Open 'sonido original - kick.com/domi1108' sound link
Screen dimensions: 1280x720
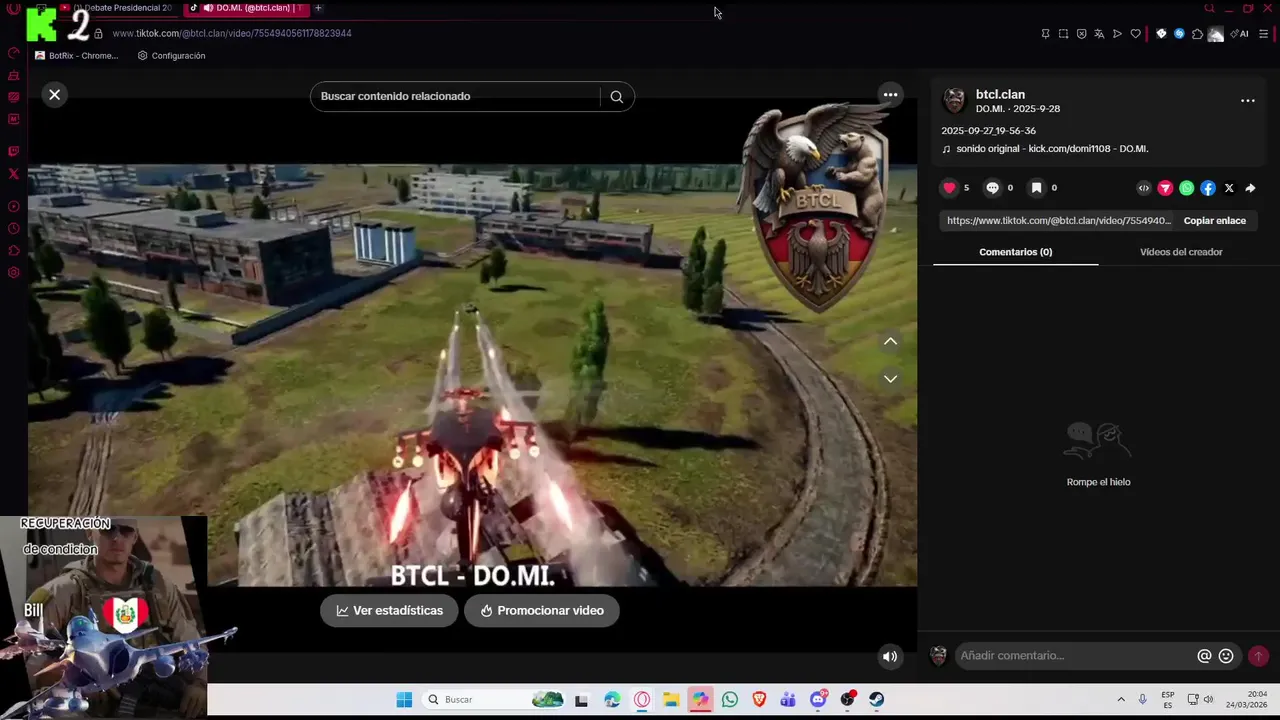pos(1051,149)
